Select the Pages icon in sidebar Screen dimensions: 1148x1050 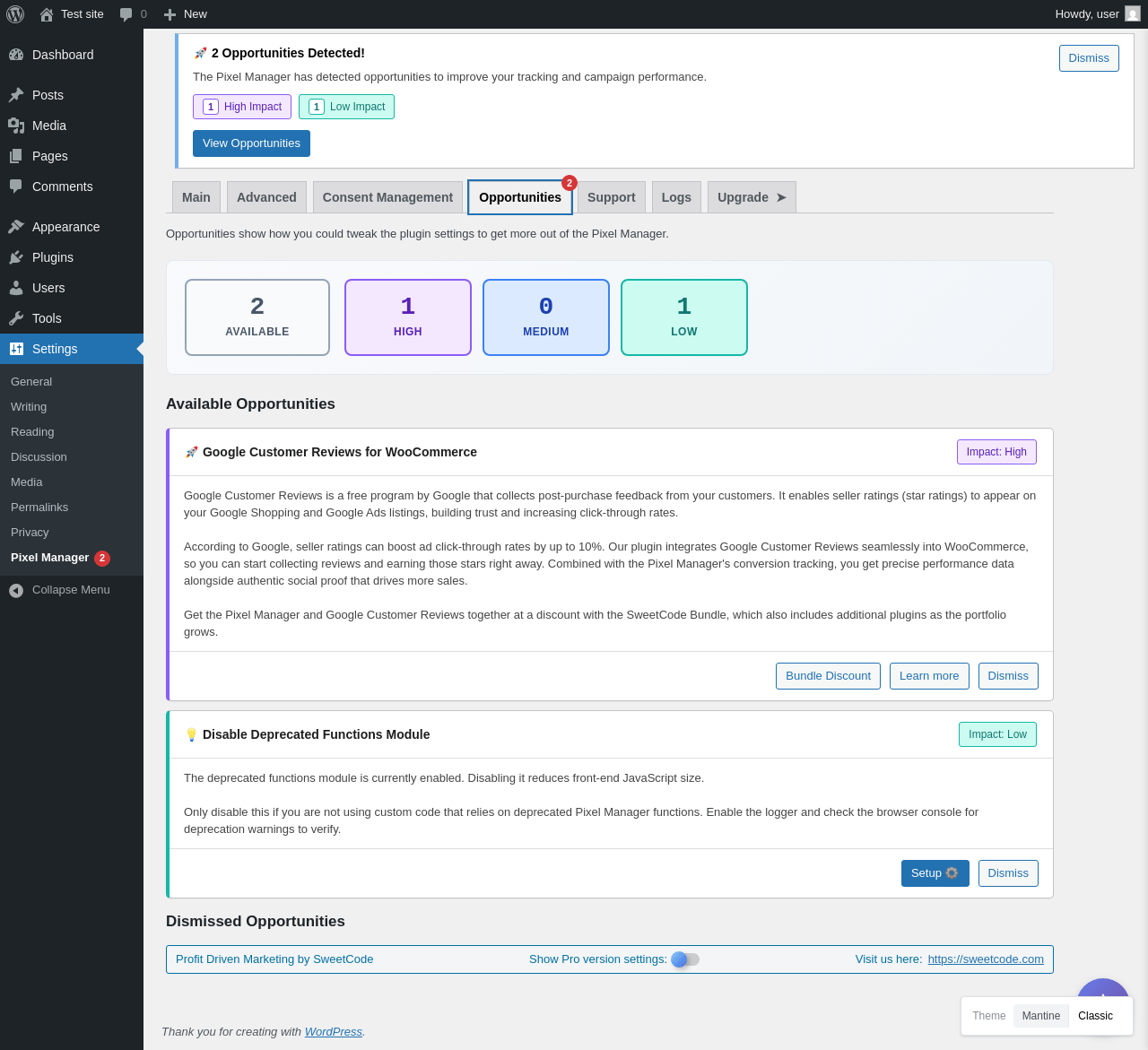tap(16, 156)
